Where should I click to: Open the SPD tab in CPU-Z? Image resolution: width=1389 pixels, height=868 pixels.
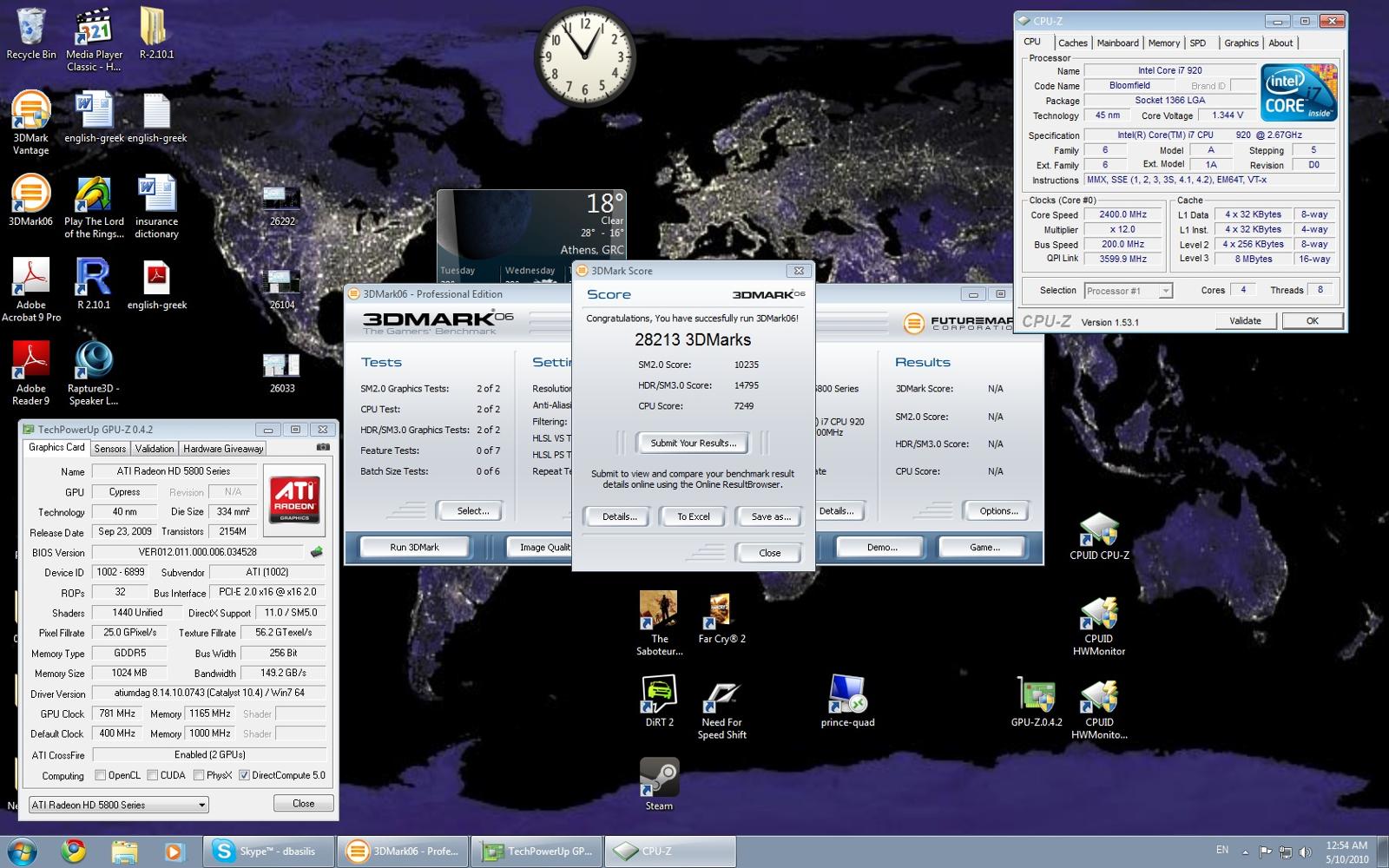1198,43
